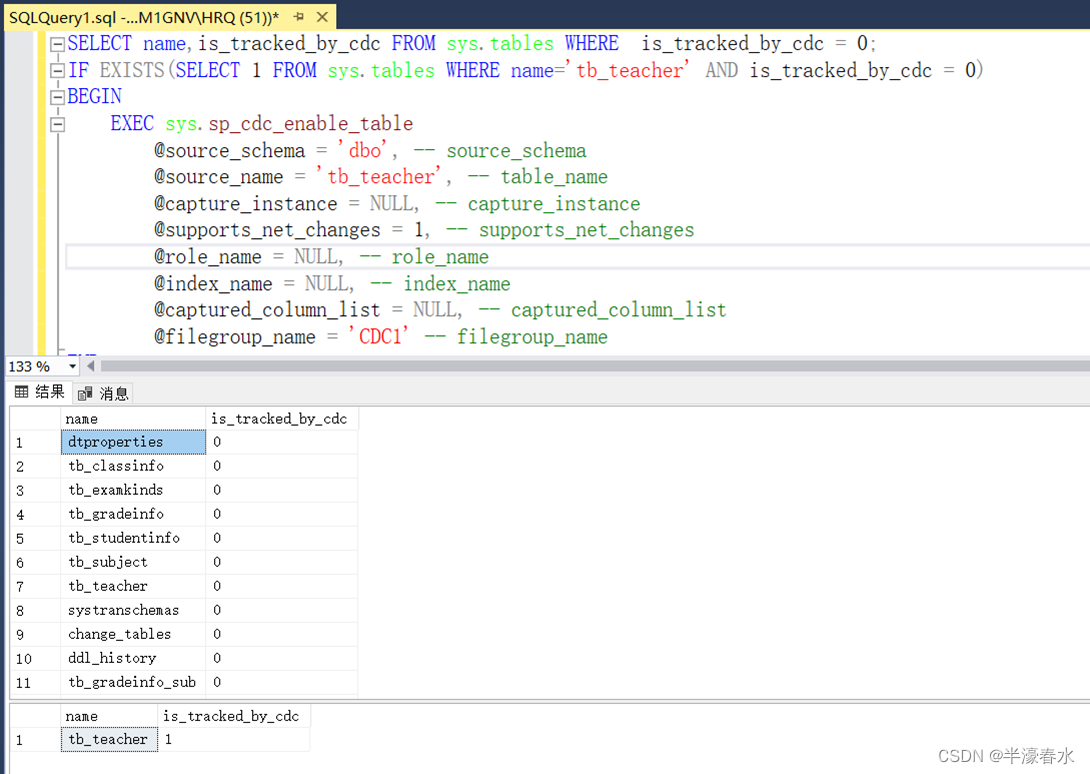Click the select-all corner of the results grid
Viewport: 1090px width, 774px height.
[36, 418]
